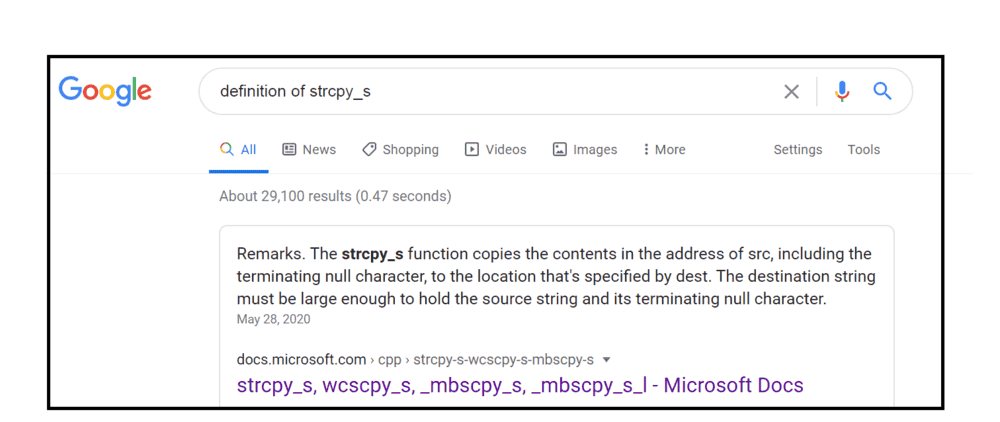Click the Google logo
This screenshot has height=422, width=1000.
point(105,91)
